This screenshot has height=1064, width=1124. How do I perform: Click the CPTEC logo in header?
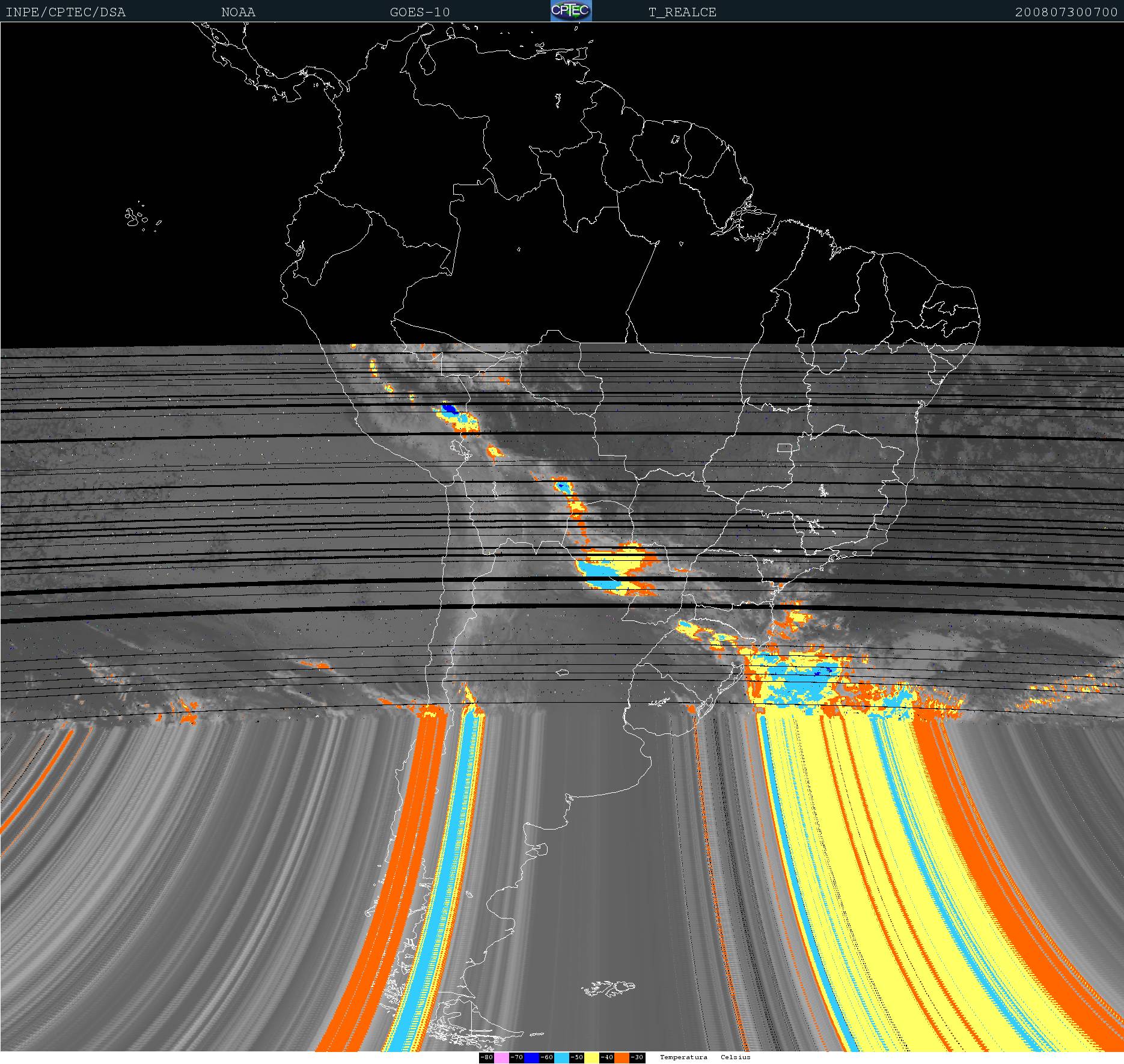click(x=571, y=11)
